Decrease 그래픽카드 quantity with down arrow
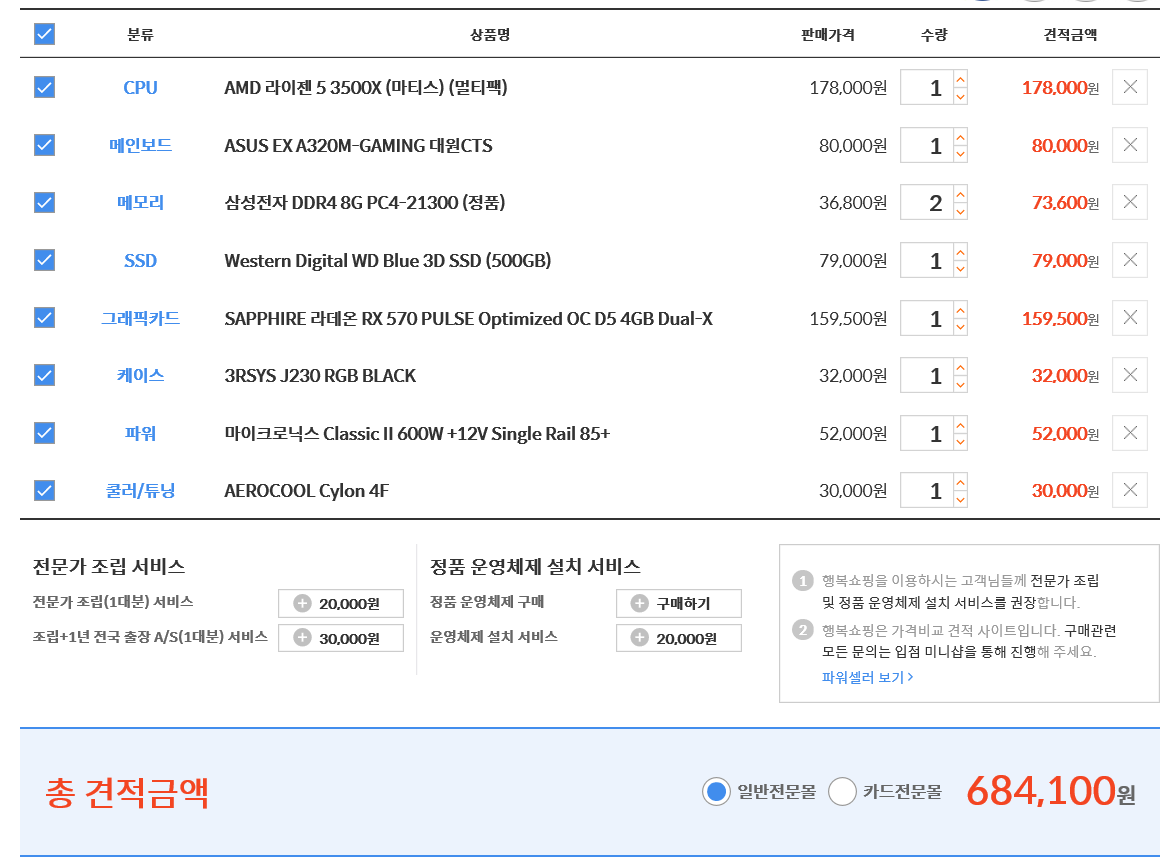This screenshot has height=863, width=1167. [960, 327]
